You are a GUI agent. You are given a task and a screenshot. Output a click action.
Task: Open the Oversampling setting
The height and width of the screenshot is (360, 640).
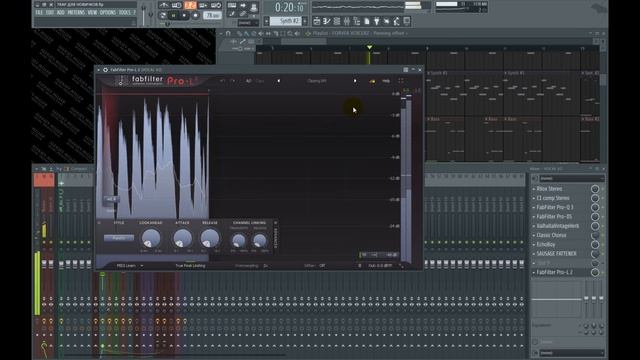[251, 266]
